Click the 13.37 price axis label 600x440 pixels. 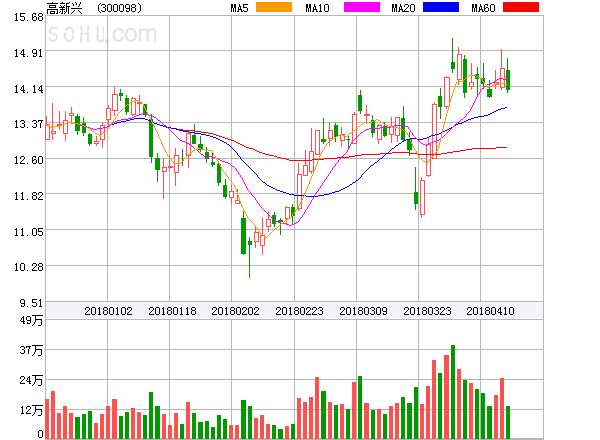(x=28, y=124)
